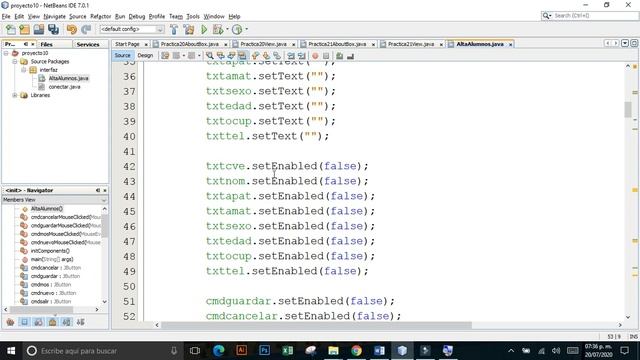The image size is (640, 360).
Task: Open the editor tabs list dropdown
Action: click(x=625, y=43)
